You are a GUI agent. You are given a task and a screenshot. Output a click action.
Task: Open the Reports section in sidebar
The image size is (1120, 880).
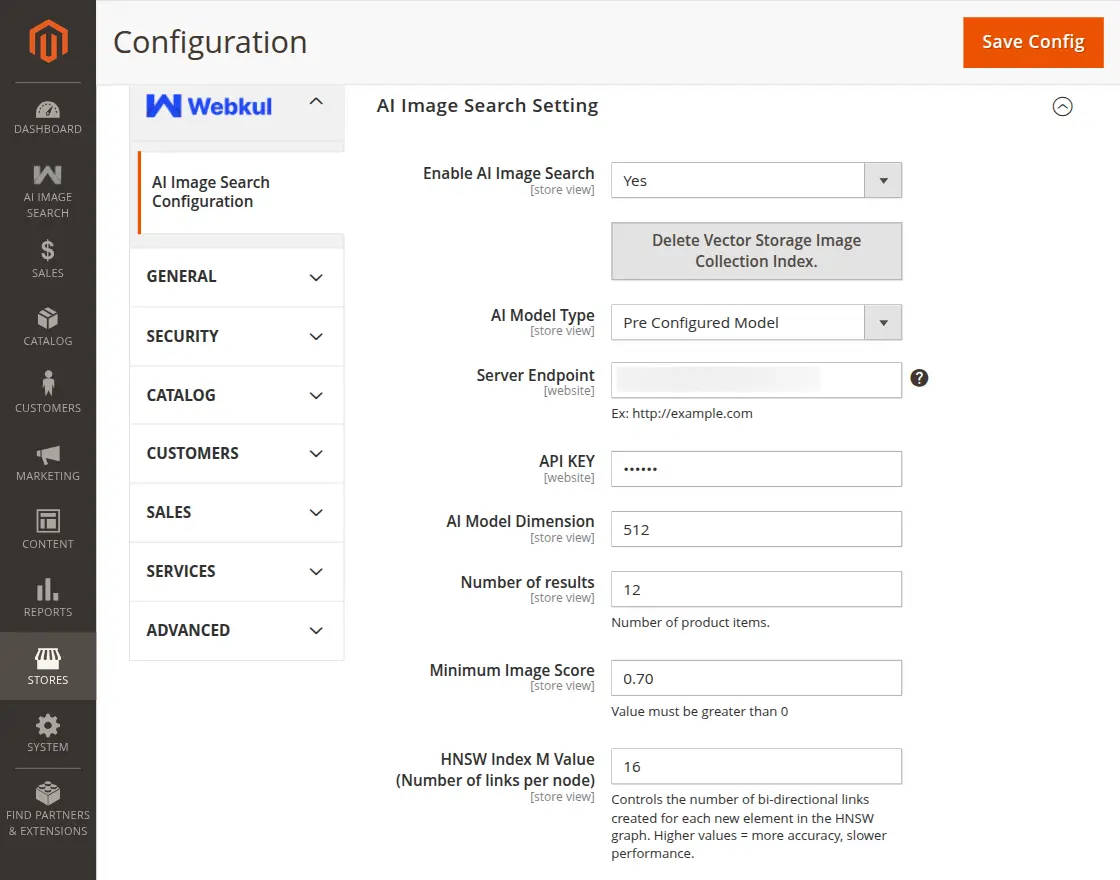[47, 596]
